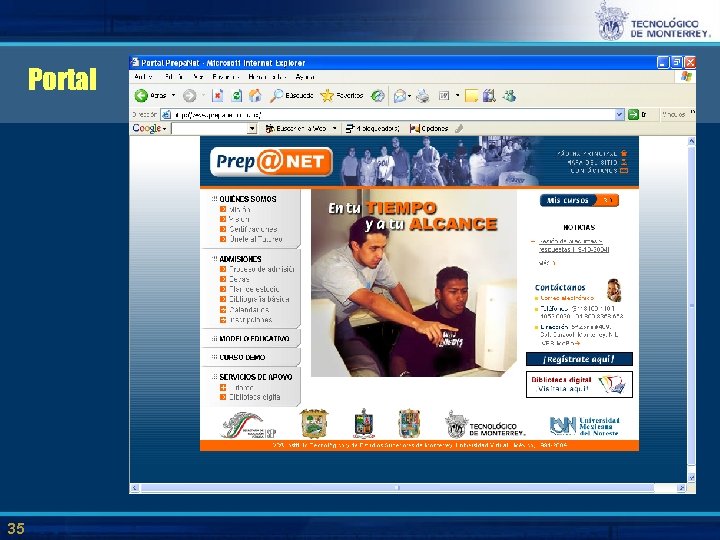Click the Messenger people icon

(509, 96)
